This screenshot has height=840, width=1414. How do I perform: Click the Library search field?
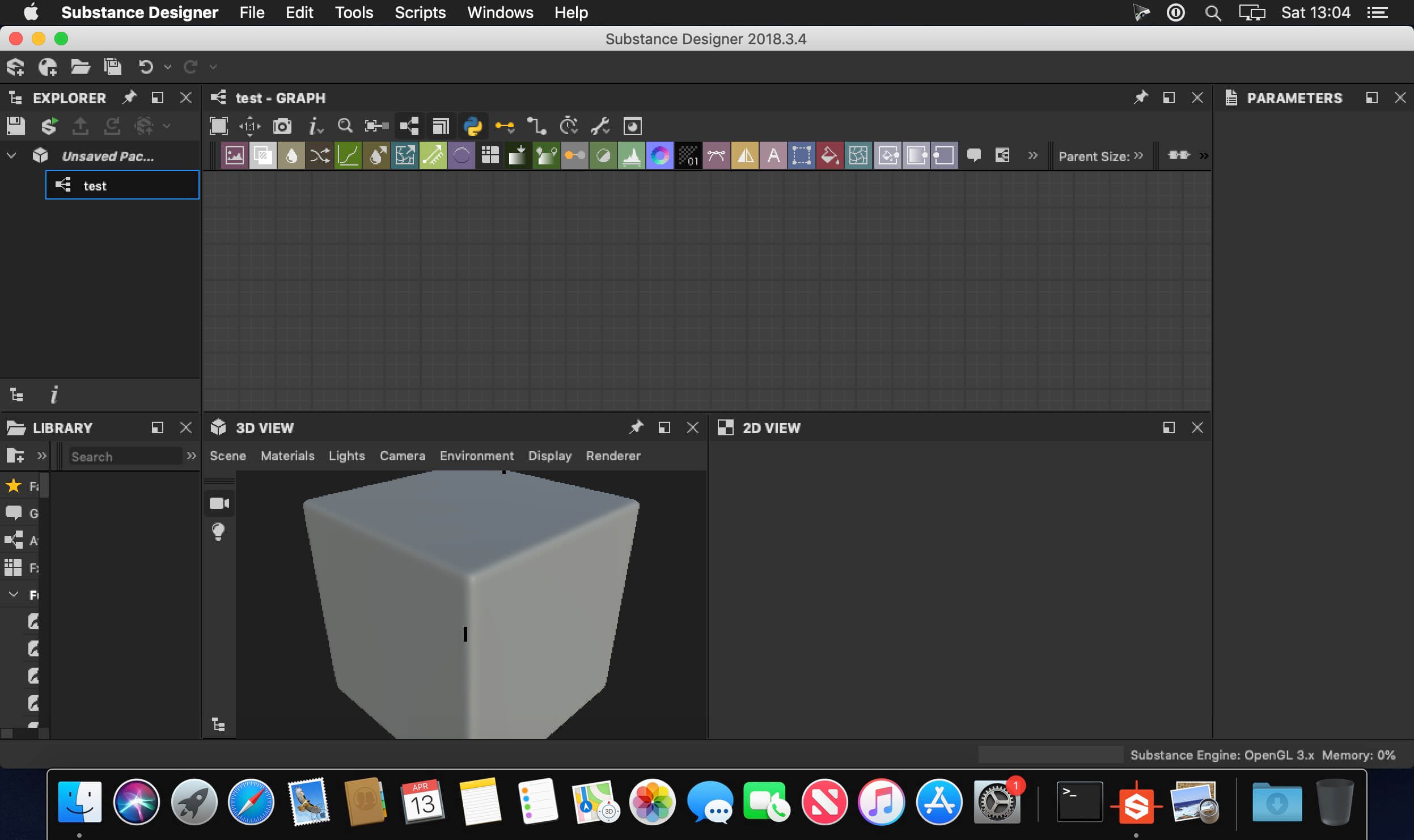click(x=125, y=457)
